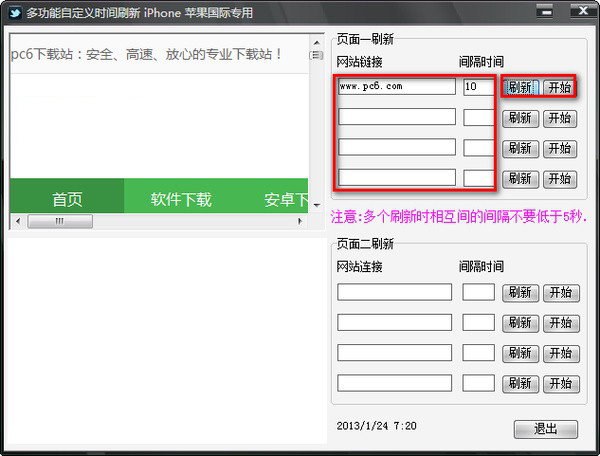Focus page one fourth row link field

point(397,178)
